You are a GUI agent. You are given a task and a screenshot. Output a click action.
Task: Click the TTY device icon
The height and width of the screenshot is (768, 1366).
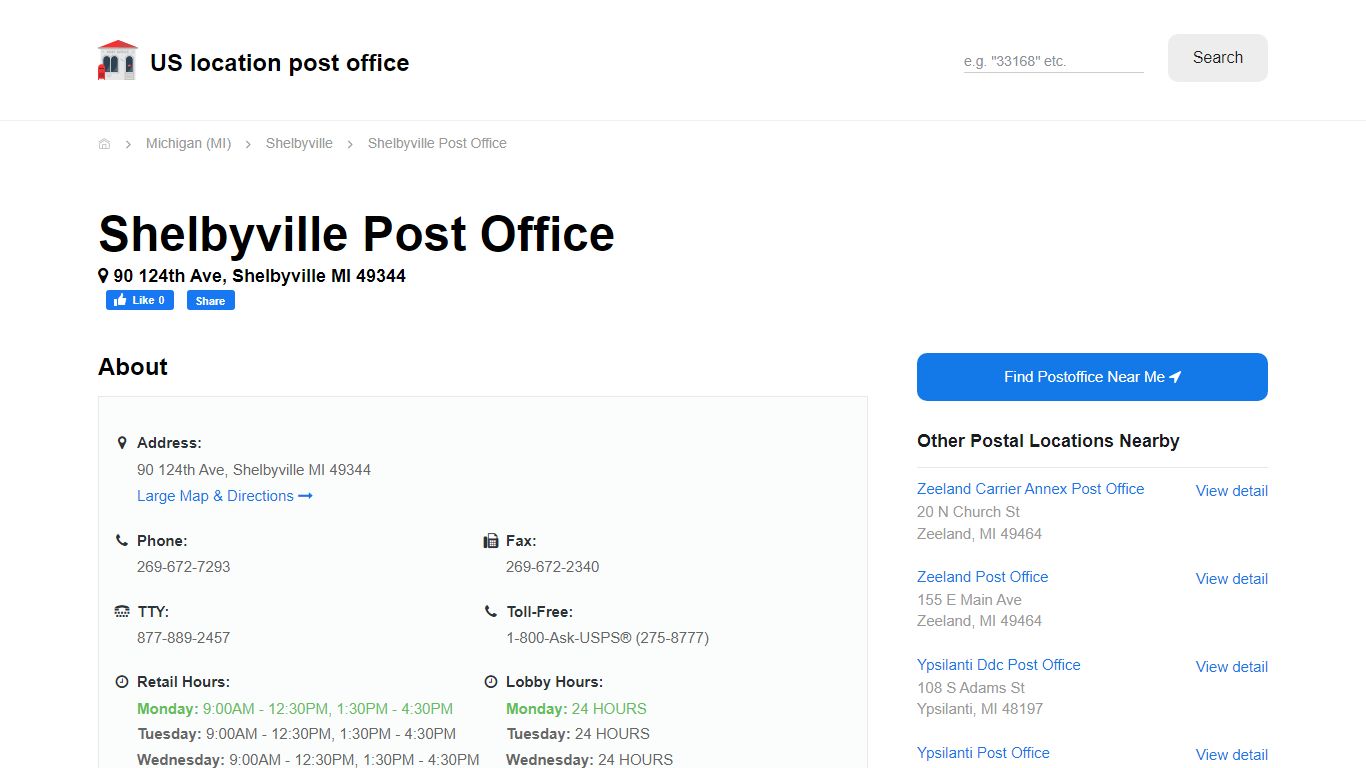[x=122, y=611]
